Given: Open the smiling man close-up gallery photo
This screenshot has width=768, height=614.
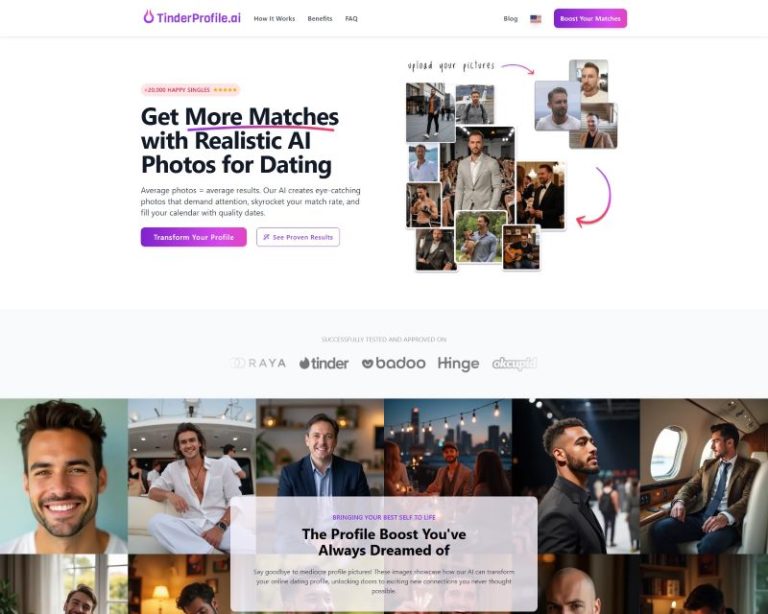Looking at the screenshot, I should click(64, 476).
